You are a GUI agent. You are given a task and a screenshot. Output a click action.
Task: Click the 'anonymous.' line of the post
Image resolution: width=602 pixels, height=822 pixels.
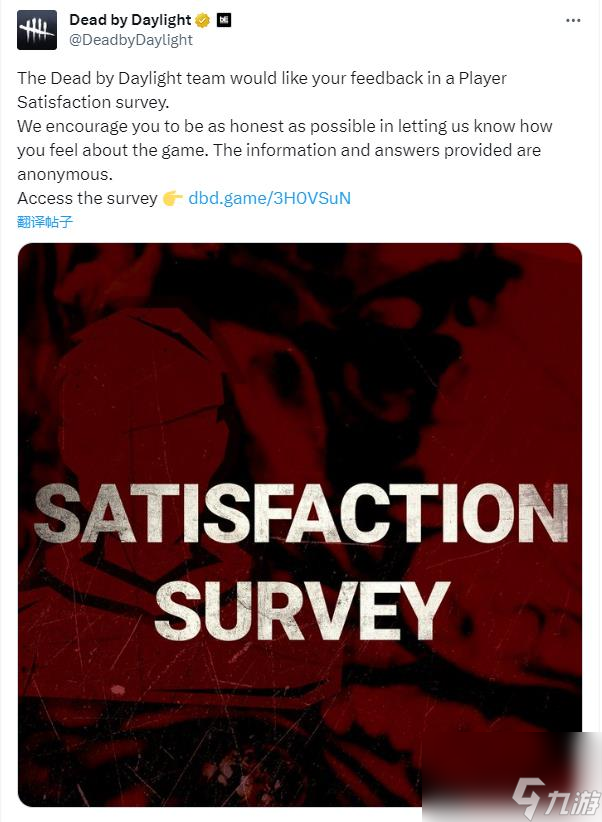(65, 174)
